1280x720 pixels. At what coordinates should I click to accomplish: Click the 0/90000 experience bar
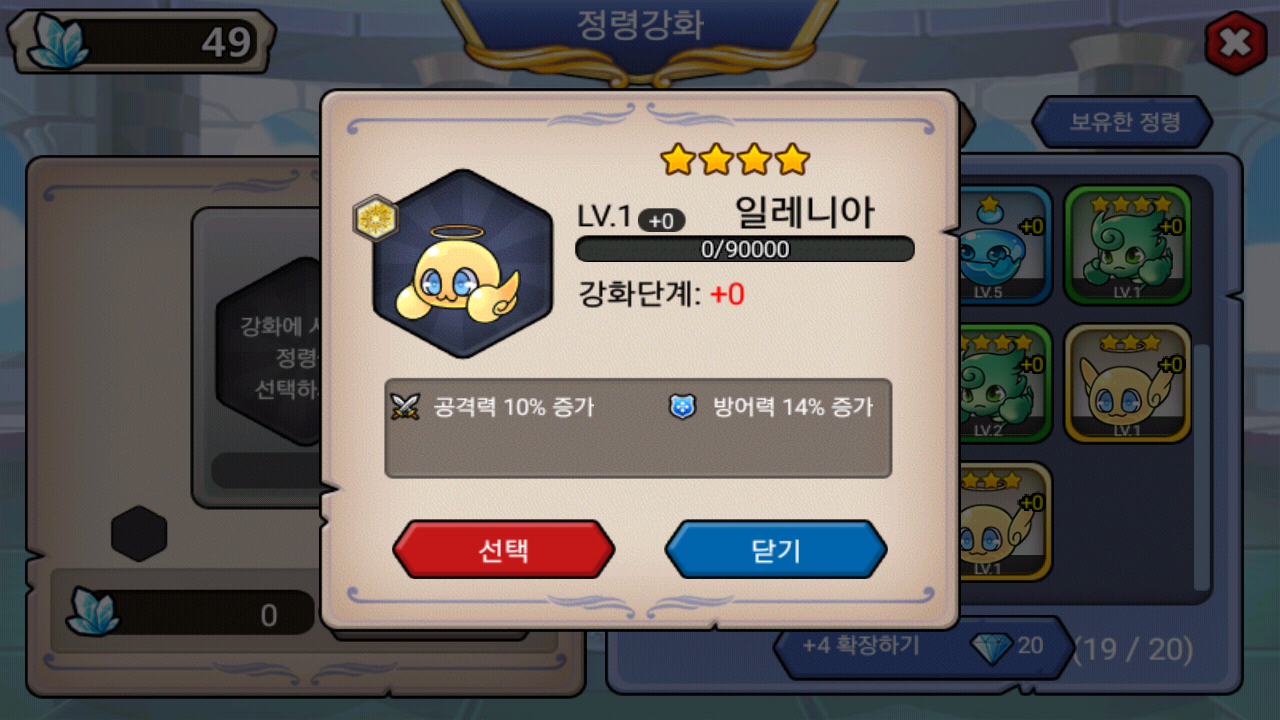tap(745, 249)
